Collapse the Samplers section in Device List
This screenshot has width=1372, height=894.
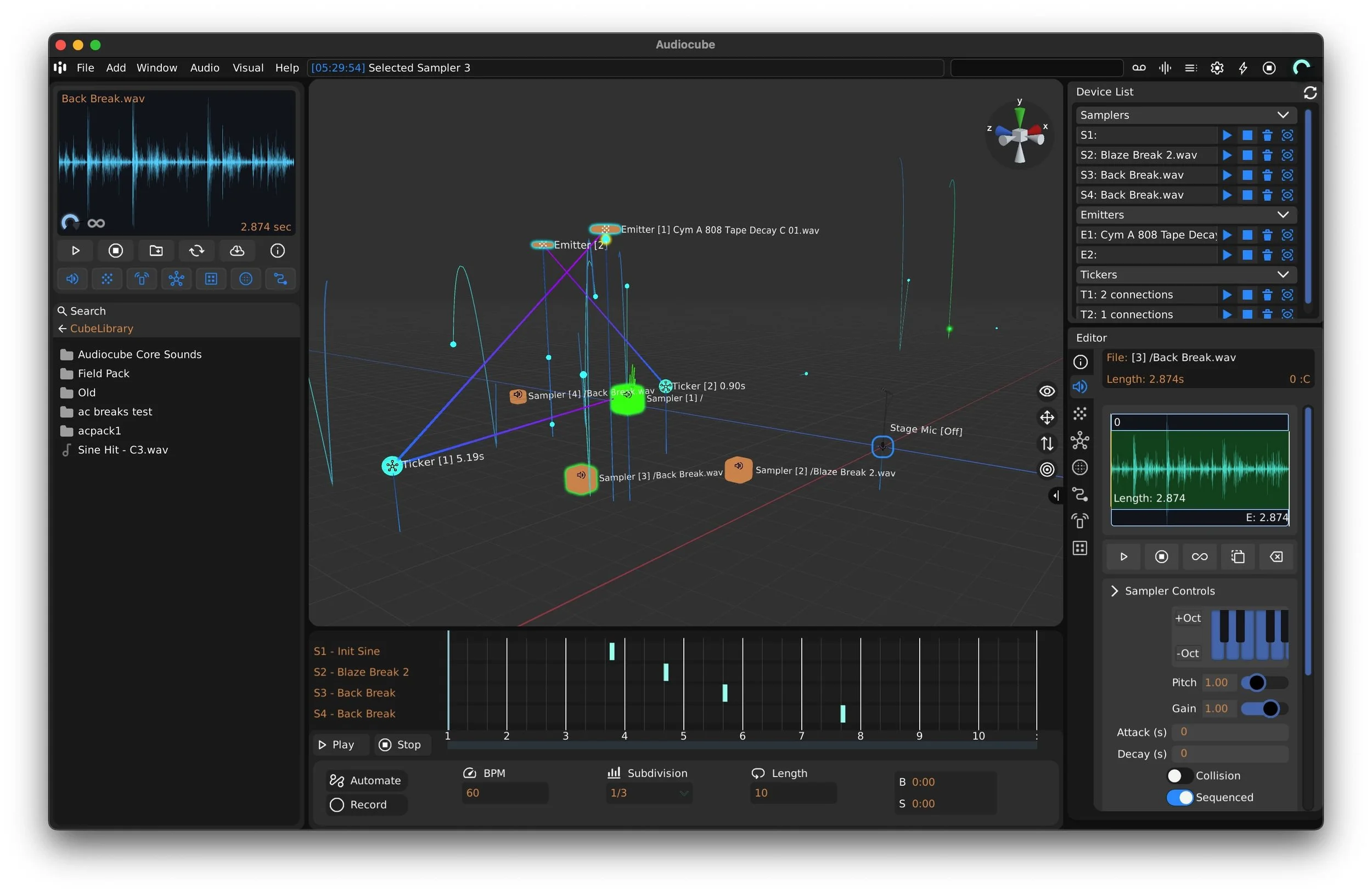[1284, 115]
